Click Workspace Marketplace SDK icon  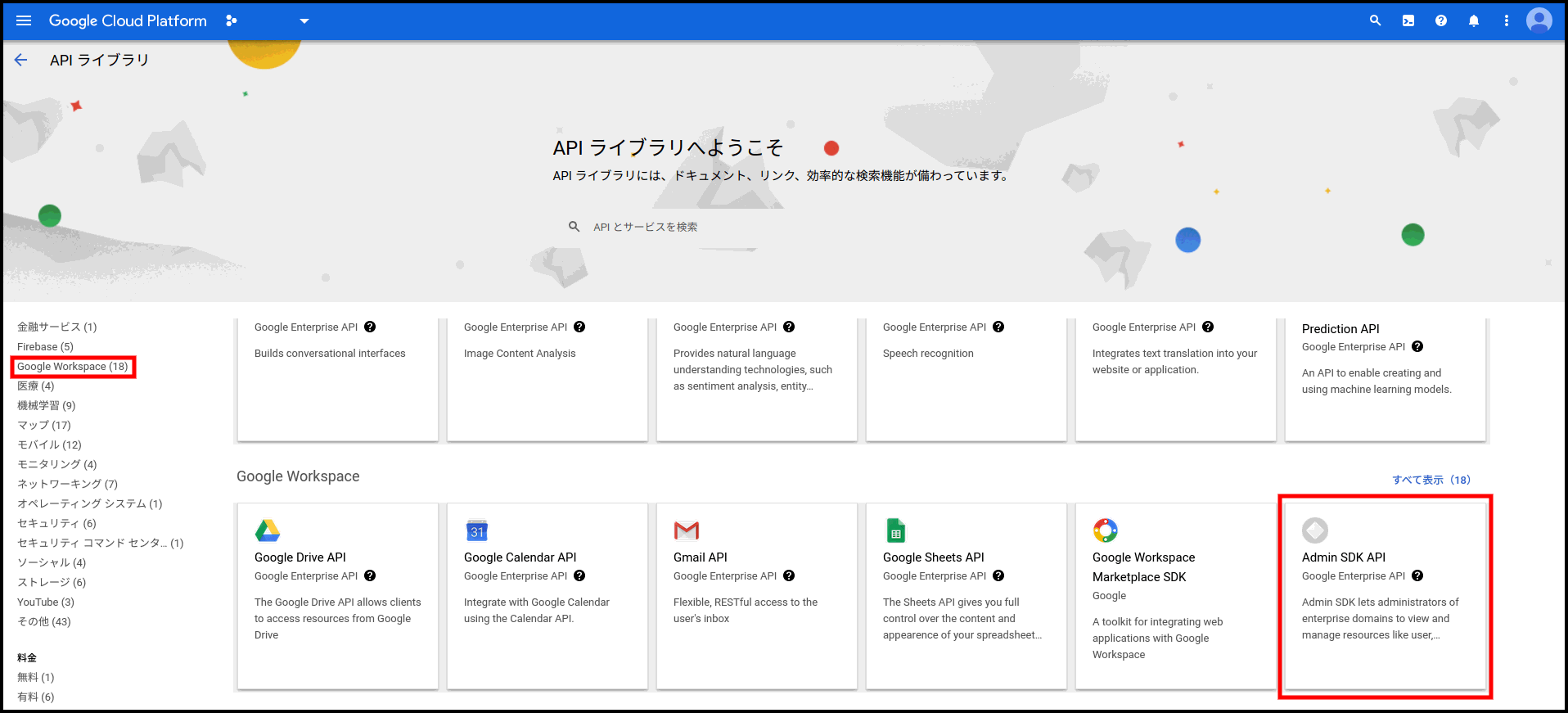coord(1106,530)
